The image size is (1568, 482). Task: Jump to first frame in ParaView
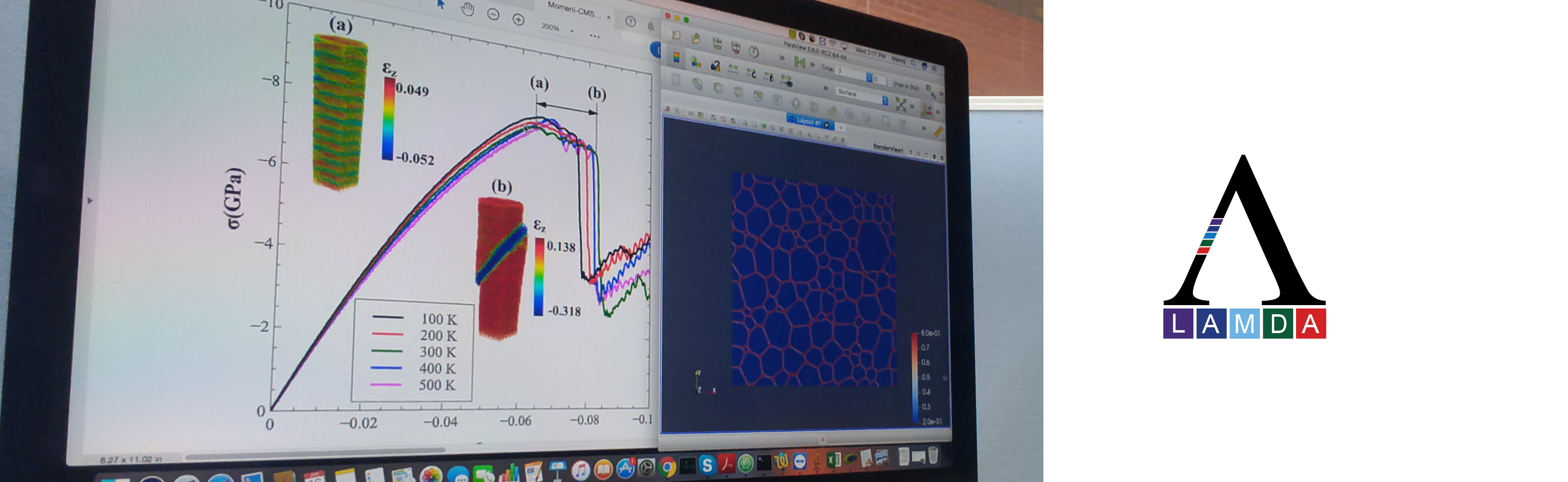coord(799,62)
